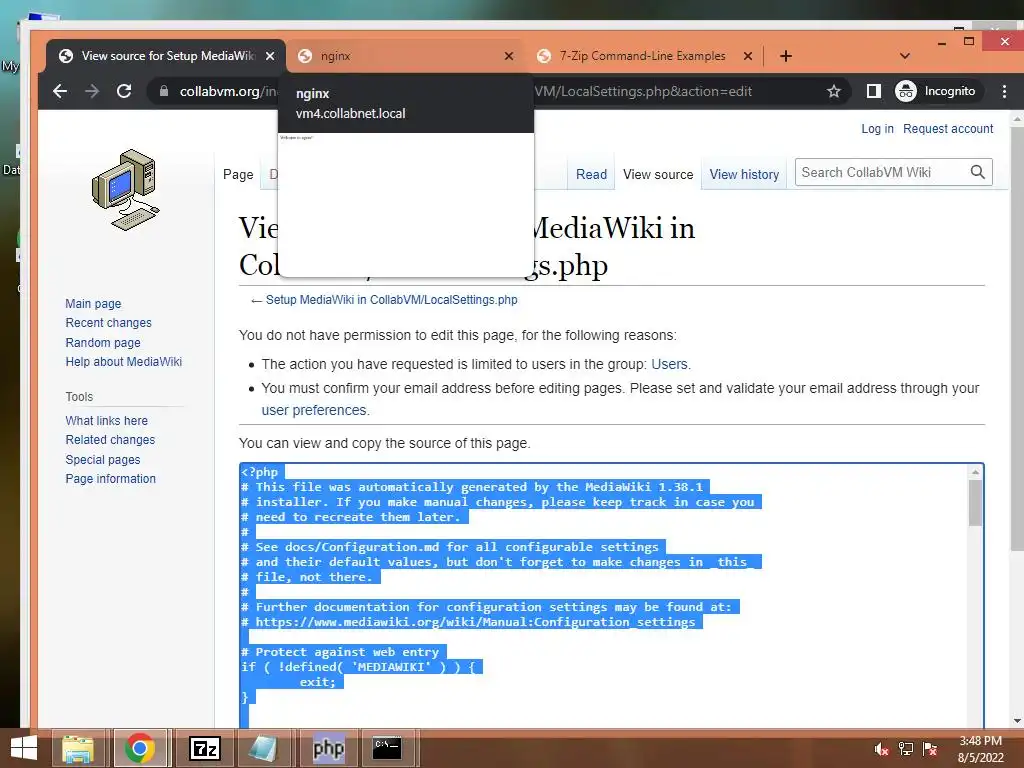Open the View history wiki tab

744,174
